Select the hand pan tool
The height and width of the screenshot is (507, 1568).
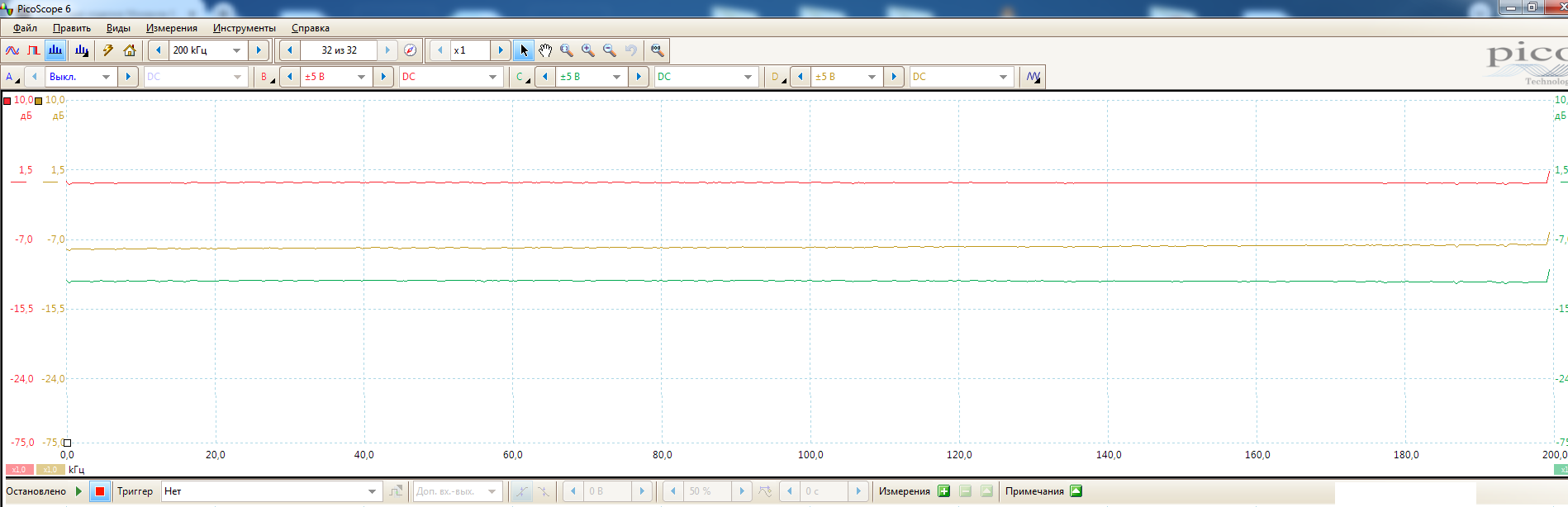(x=545, y=50)
